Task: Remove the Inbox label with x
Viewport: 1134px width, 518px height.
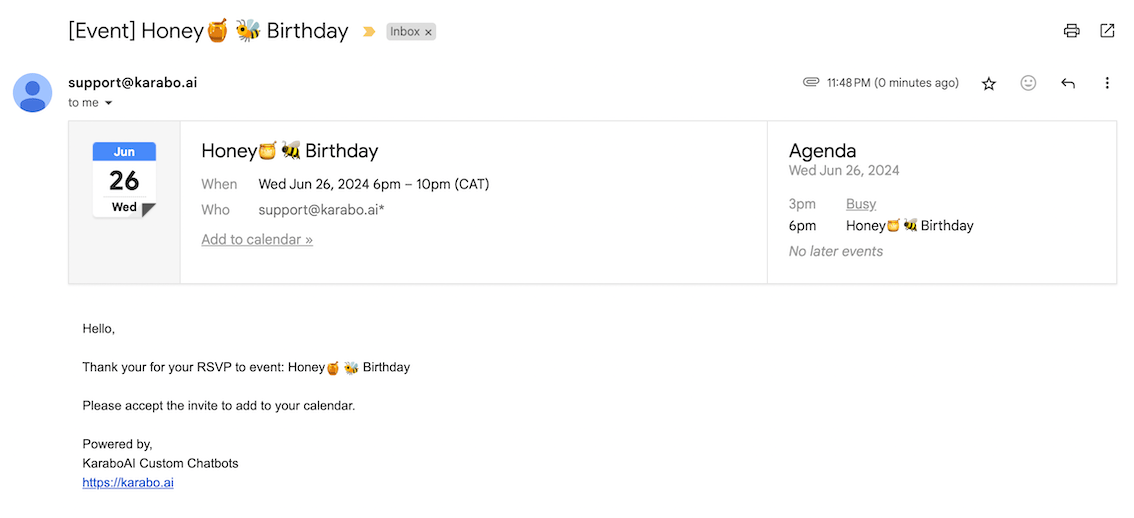Action: (x=429, y=32)
